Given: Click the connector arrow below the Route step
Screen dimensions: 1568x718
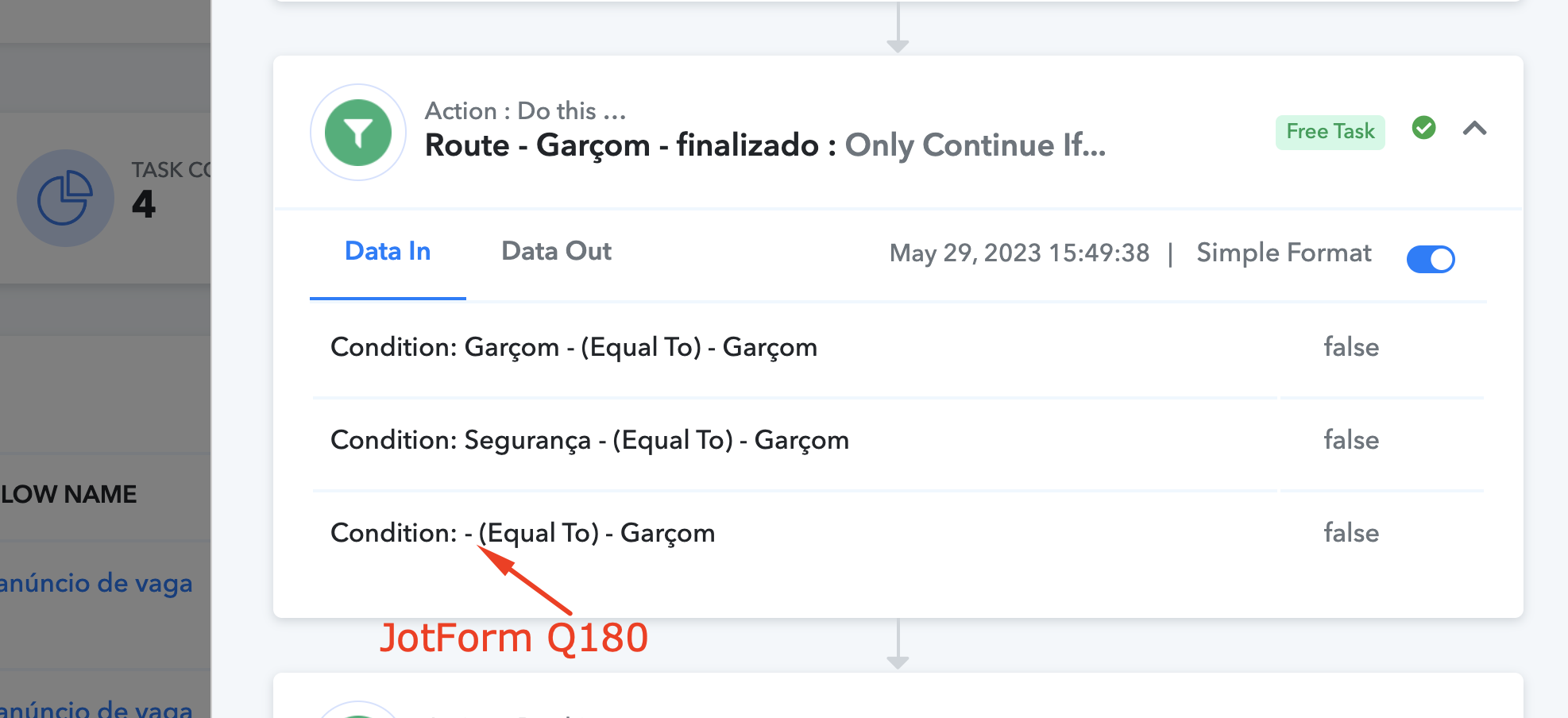Looking at the screenshot, I should click(x=898, y=644).
